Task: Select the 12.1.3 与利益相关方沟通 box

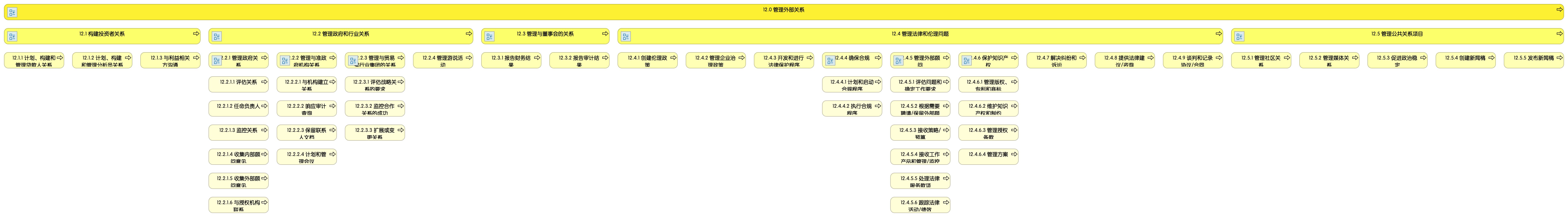Action: point(170,60)
